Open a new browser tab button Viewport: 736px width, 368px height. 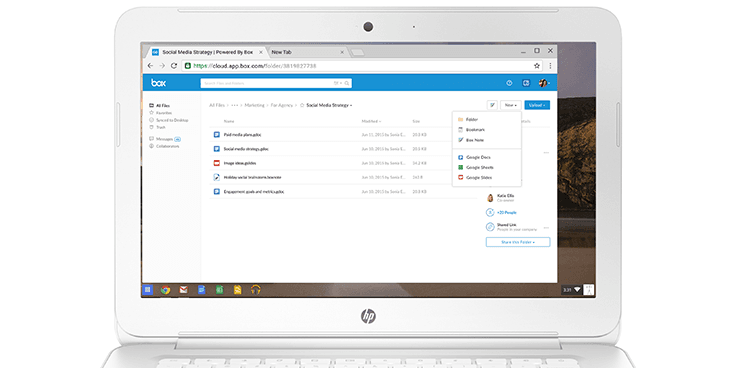(358, 53)
